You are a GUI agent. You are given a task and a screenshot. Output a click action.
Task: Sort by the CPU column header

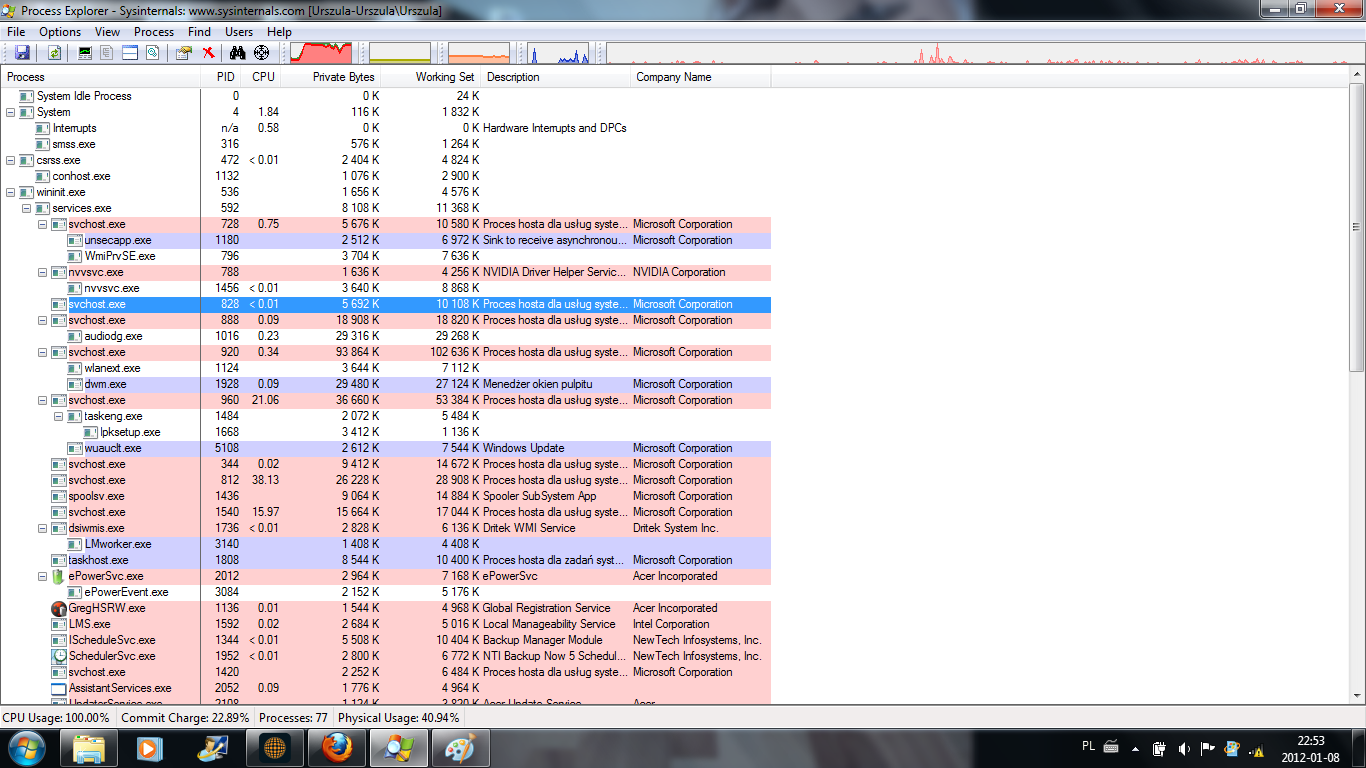(262, 77)
